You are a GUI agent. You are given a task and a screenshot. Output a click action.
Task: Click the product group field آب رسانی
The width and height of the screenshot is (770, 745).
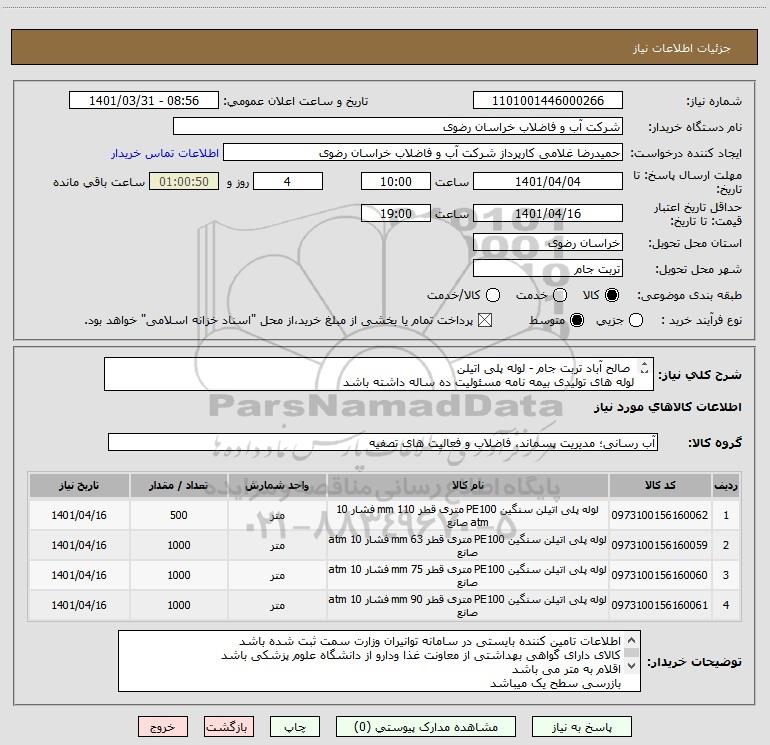383,442
